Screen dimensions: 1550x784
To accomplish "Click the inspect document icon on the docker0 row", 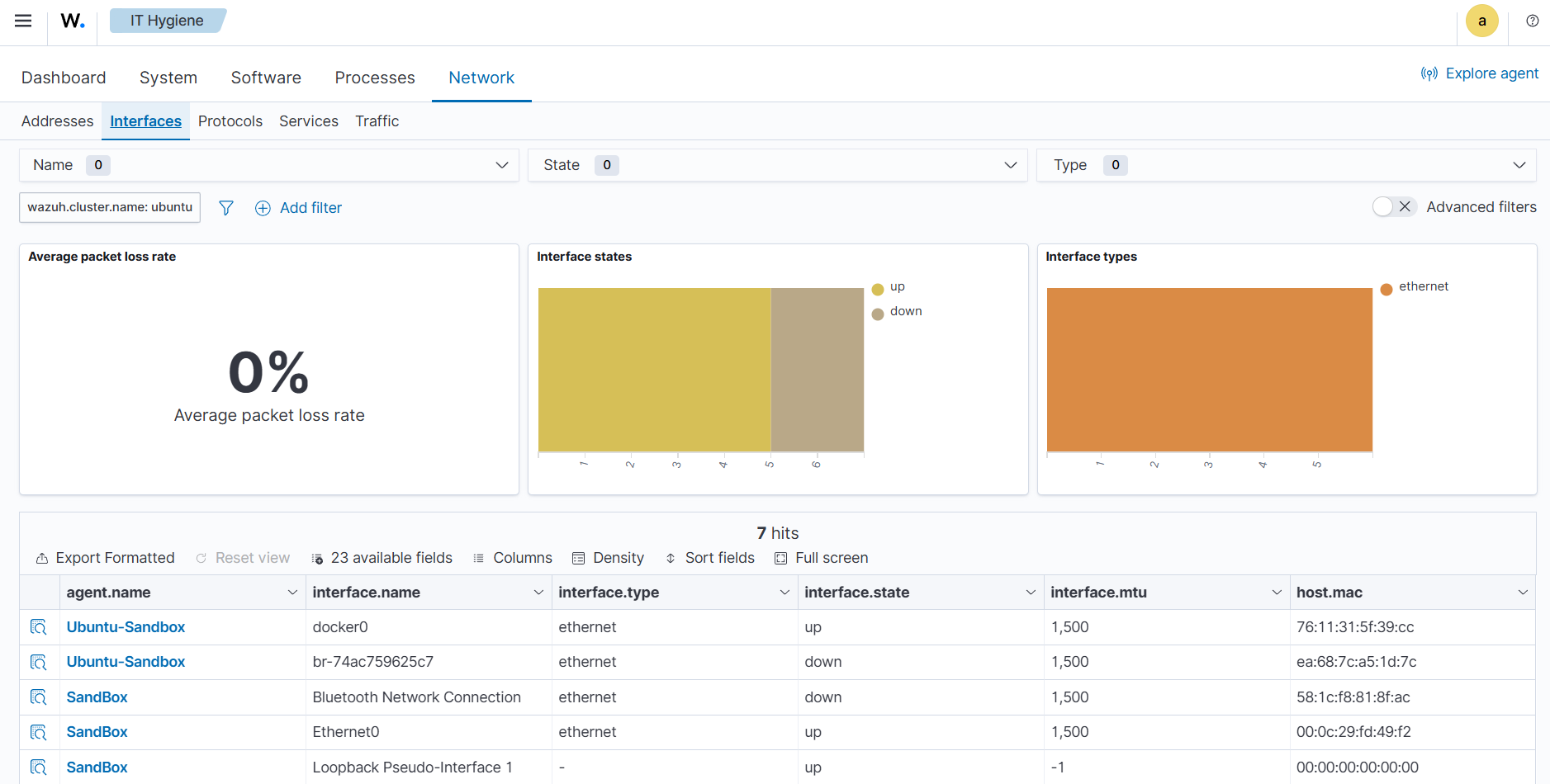I will click(39, 627).
